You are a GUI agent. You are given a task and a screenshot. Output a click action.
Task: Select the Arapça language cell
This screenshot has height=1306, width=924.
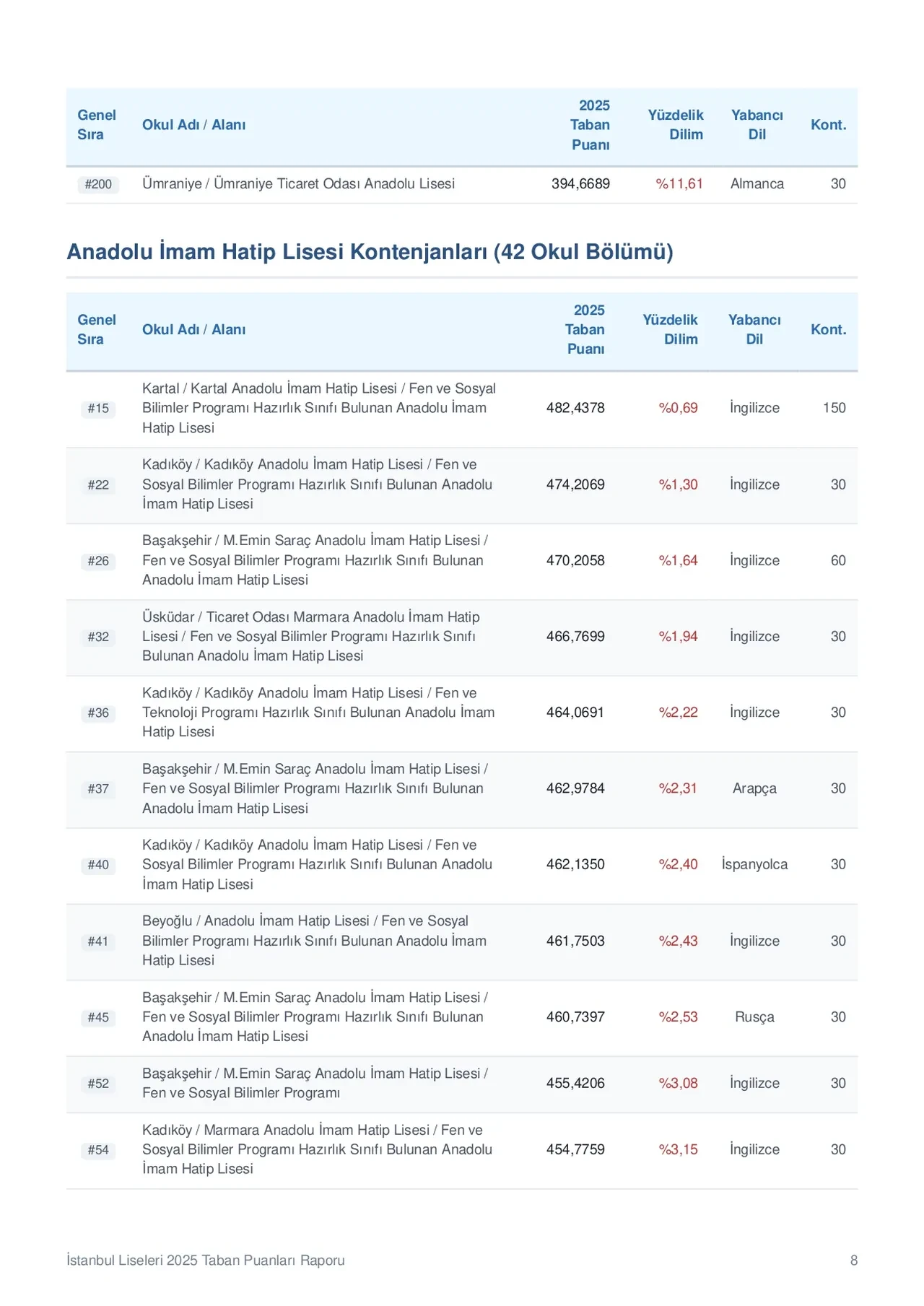point(754,788)
